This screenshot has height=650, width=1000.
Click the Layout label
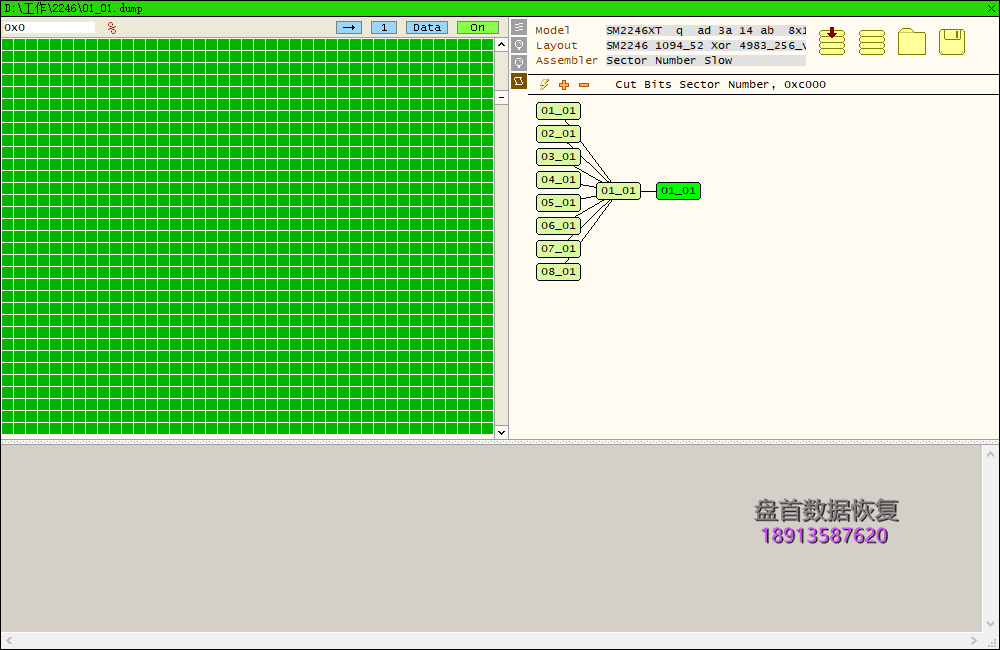(x=556, y=46)
